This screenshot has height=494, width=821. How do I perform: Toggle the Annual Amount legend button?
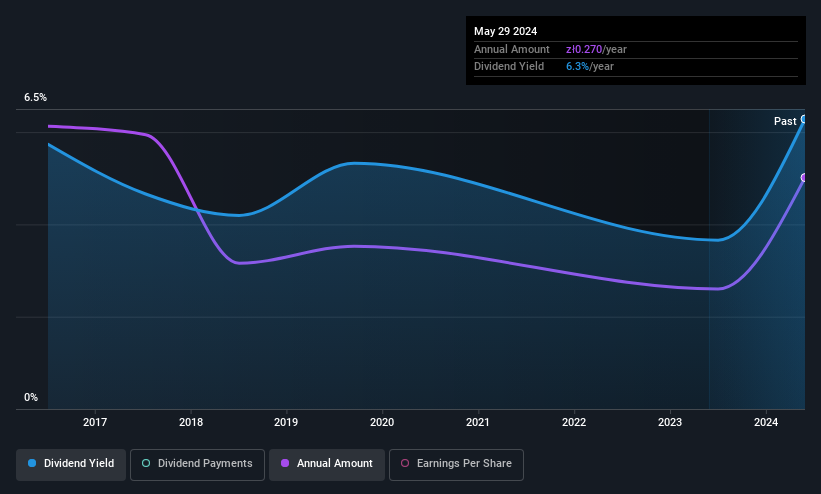point(327,465)
